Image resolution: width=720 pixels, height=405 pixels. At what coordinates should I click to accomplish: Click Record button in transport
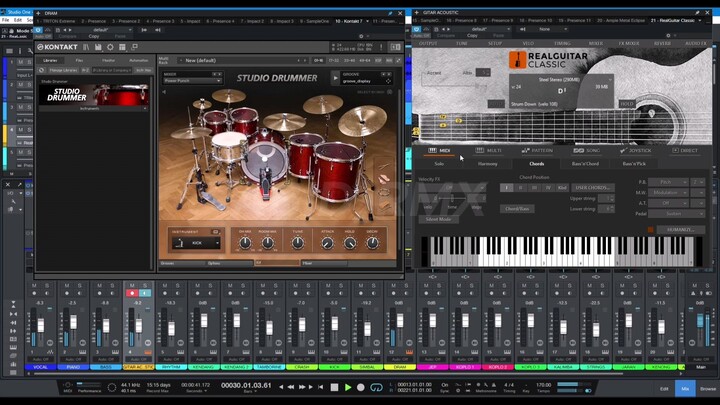361,388
